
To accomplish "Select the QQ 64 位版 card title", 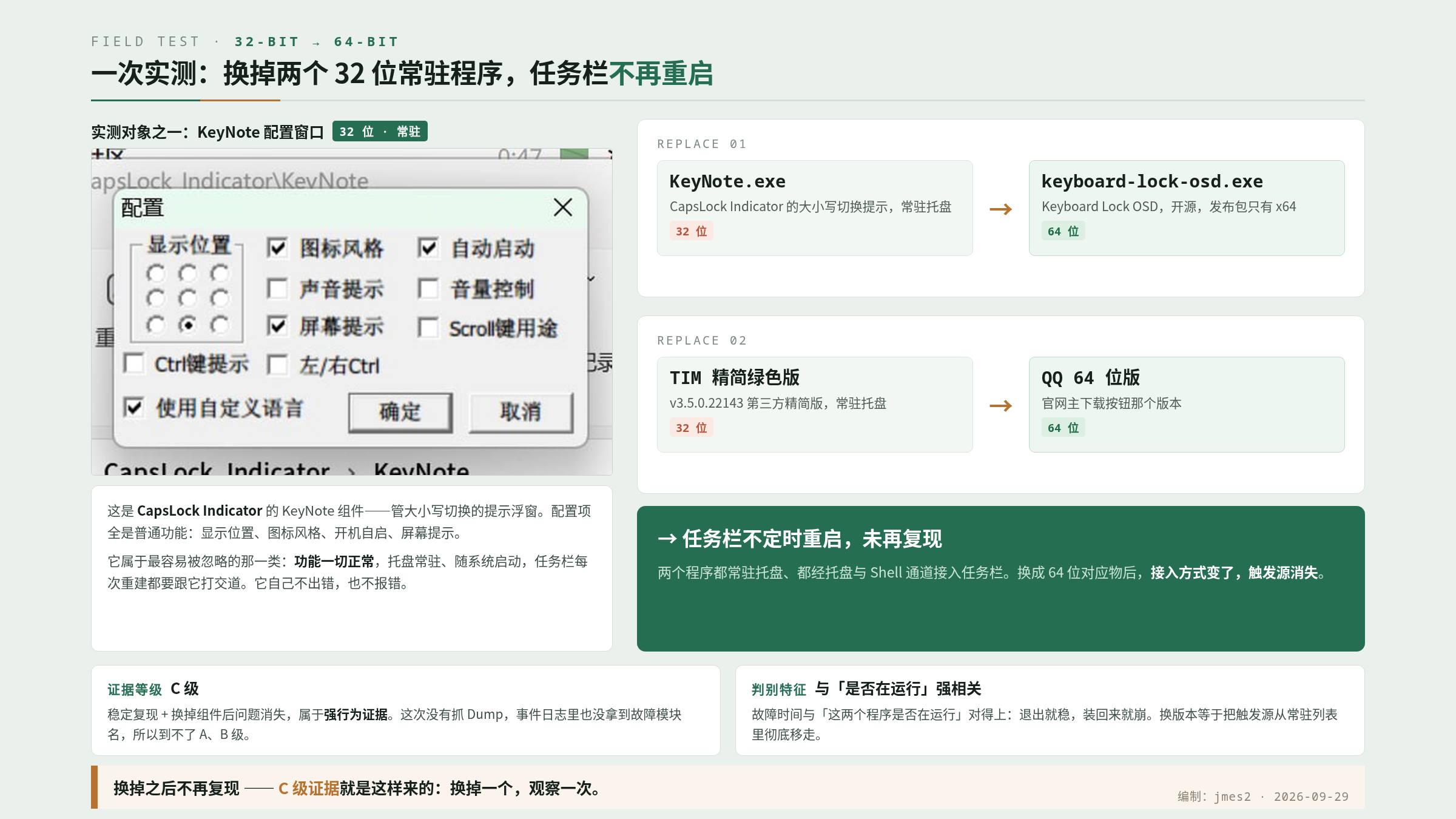I will (x=1091, y=377).
